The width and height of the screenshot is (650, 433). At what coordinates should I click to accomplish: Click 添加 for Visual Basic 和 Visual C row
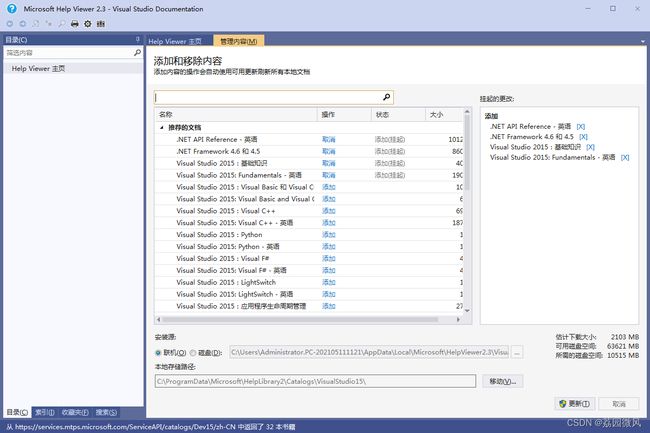(329, 187)
